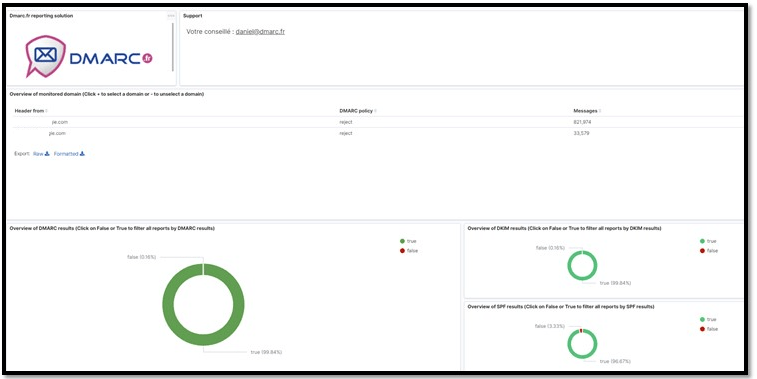757x379 pixels.
Task: Click the DMARC.fr envelope logo image
Action: [x=89, y=57]
